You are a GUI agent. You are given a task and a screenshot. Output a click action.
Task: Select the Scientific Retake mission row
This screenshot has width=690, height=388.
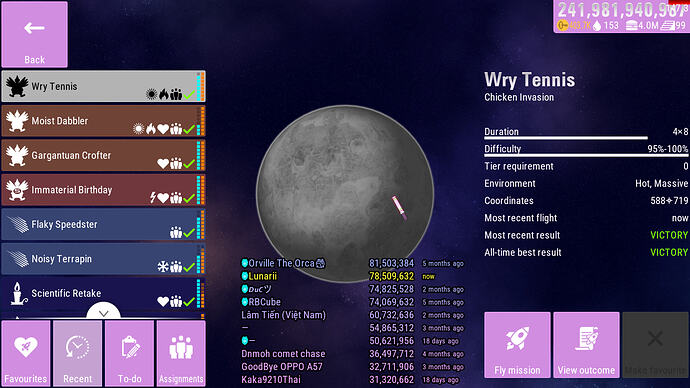[x=103, y=293]
